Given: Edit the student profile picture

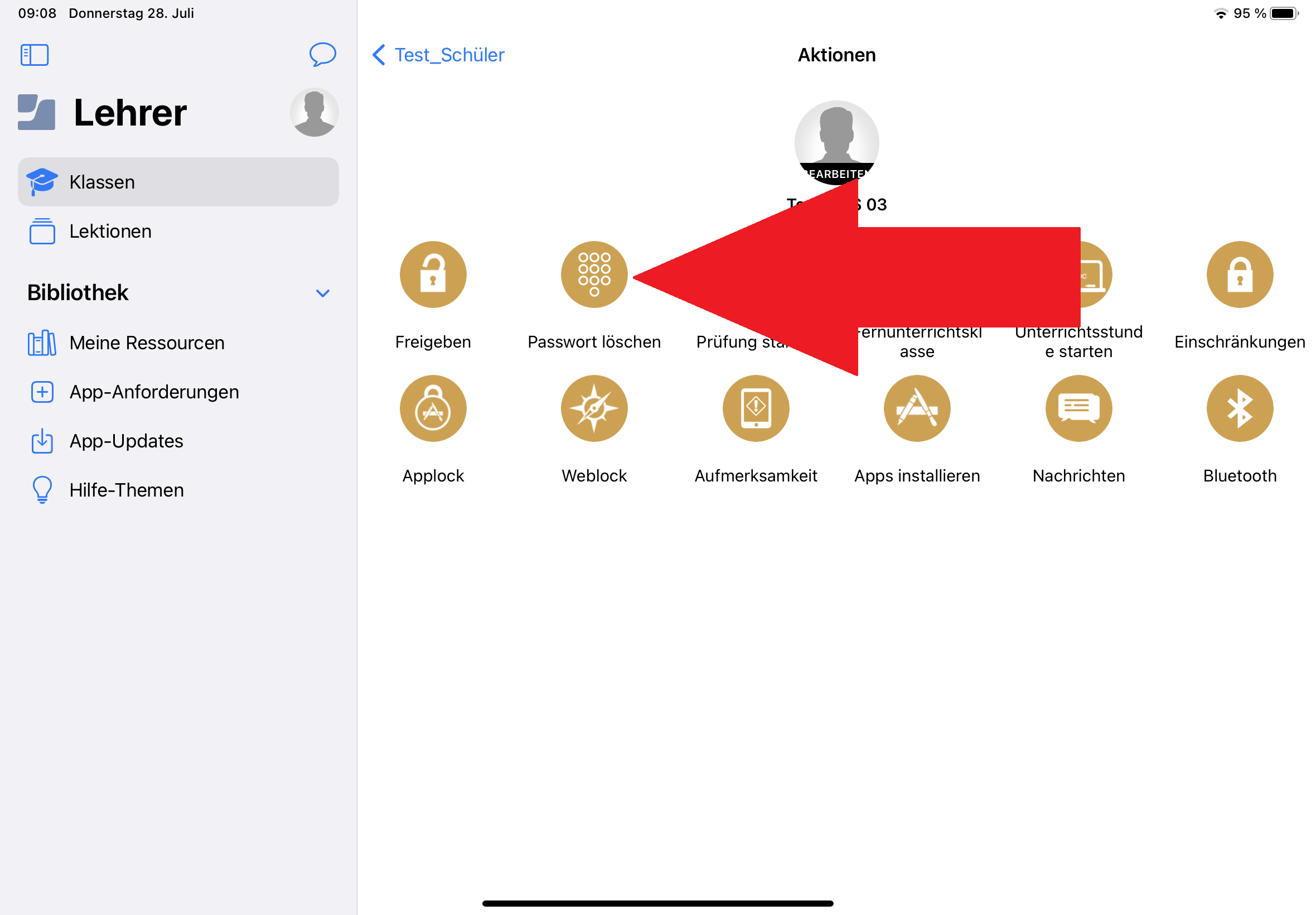Looking at the screenshot, I should tap(836, 143).
